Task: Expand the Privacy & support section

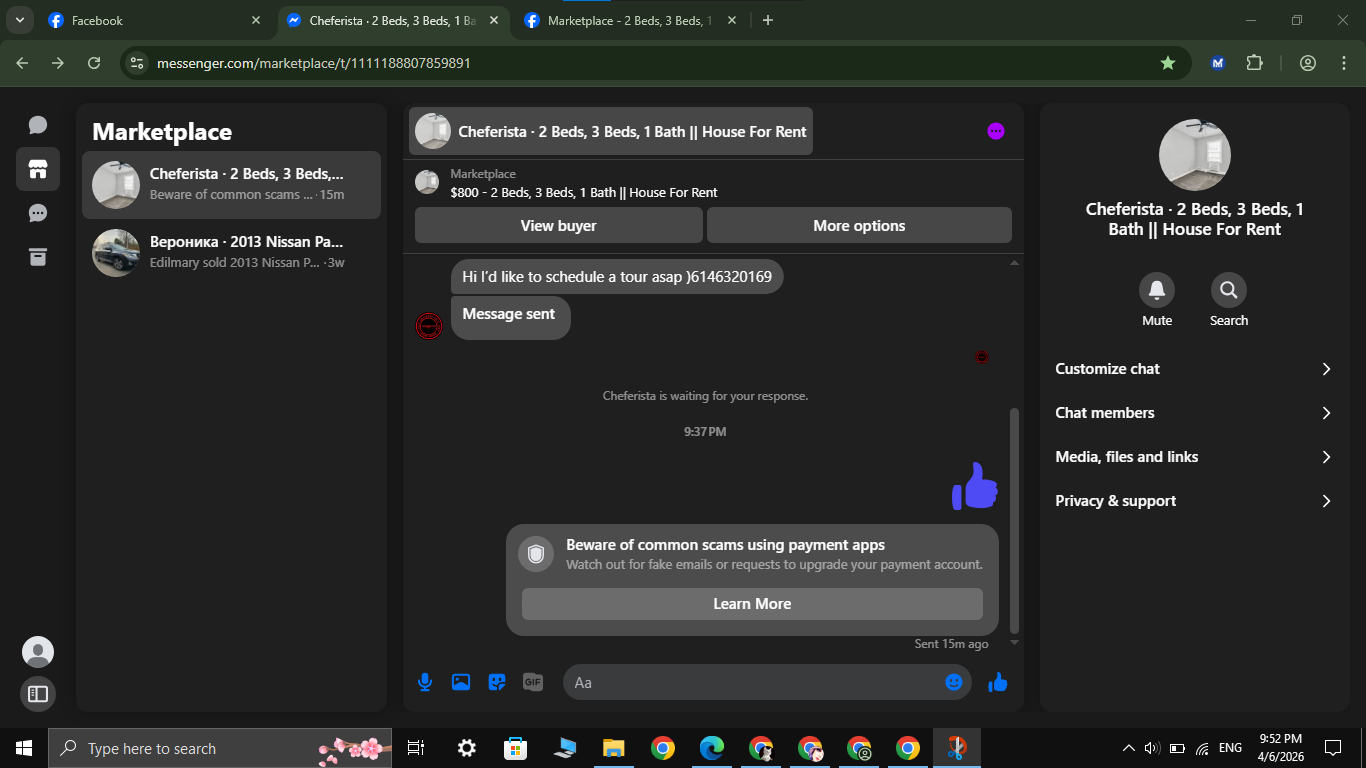Action: (1194, 501)
